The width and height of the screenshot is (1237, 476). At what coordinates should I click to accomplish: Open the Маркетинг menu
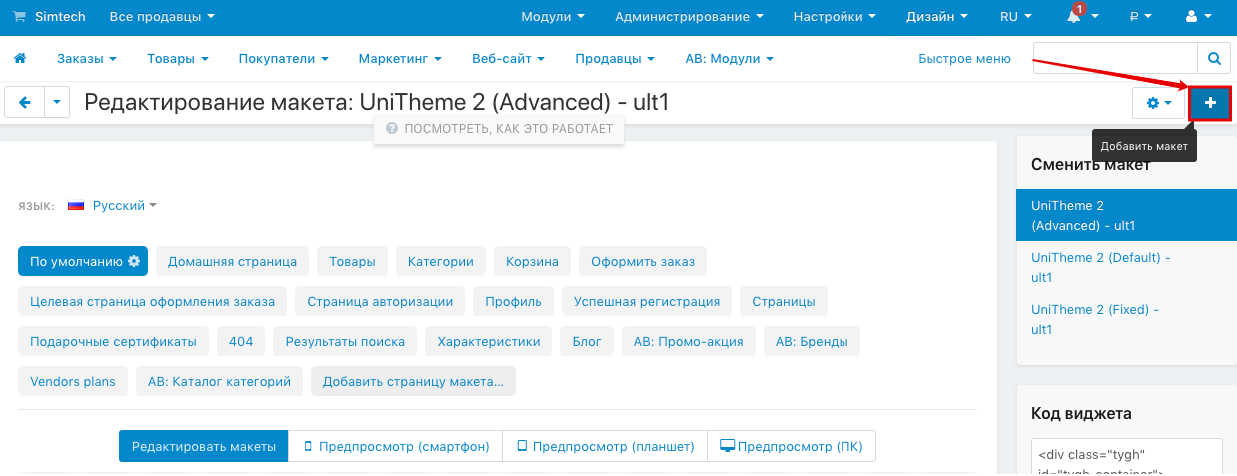pos(400,59)
